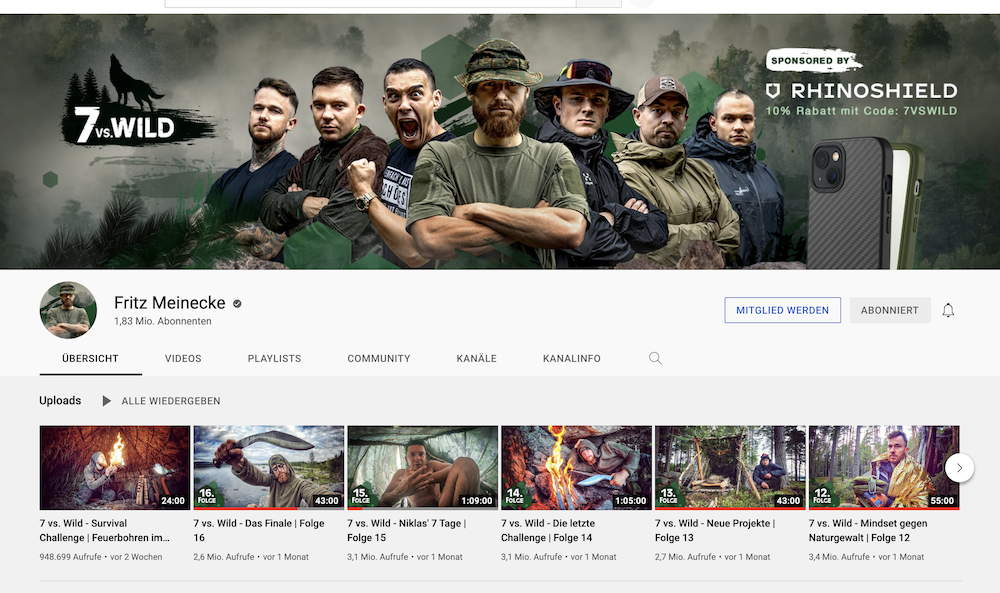Click title '7 vs. Wild - Survival Challenge | Feuerbohren im...'
The height and width of the screenshot is (593, 1000).
click(x=105, y=531)
